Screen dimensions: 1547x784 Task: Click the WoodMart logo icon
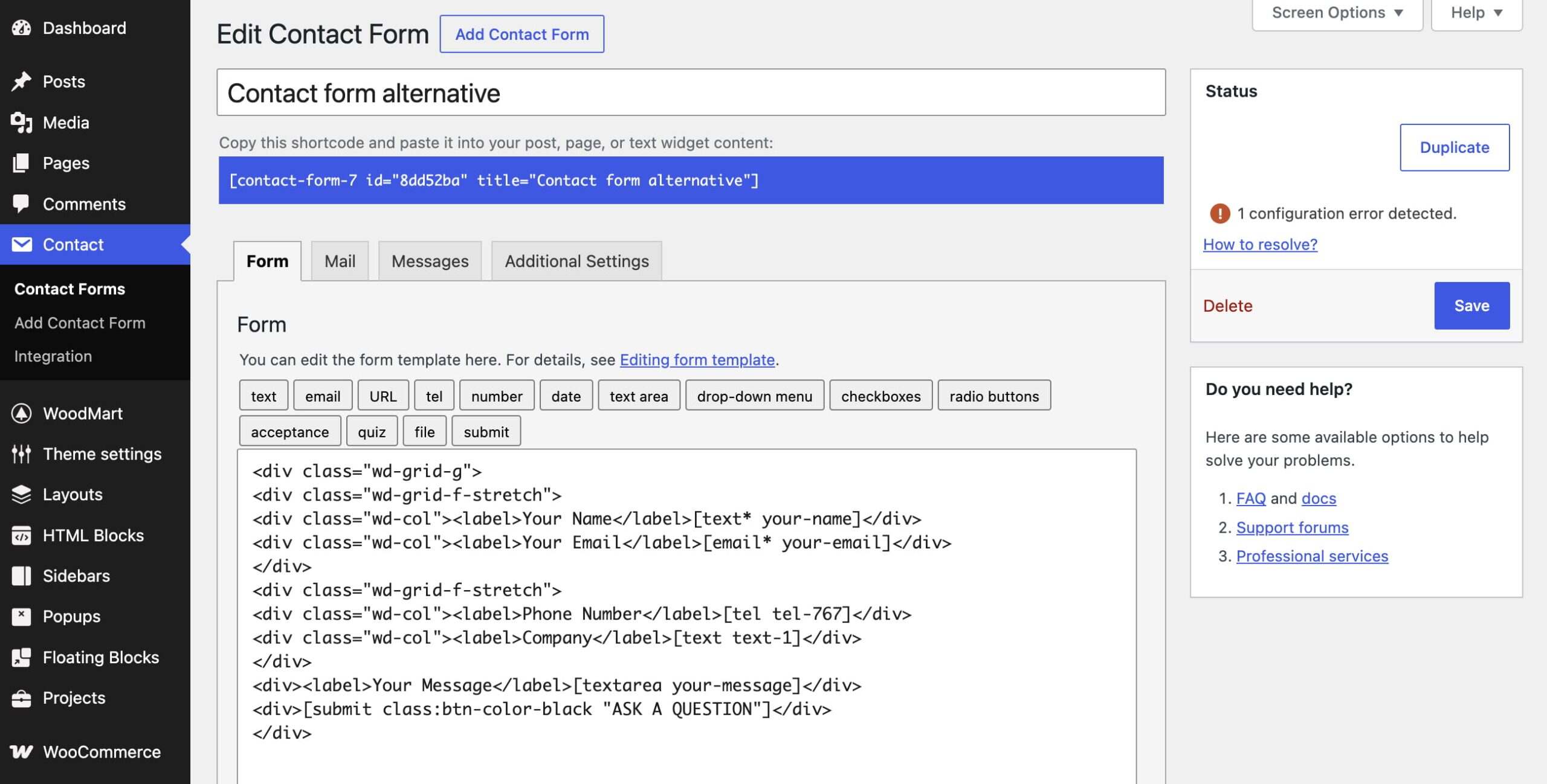[x=21, y=413]
